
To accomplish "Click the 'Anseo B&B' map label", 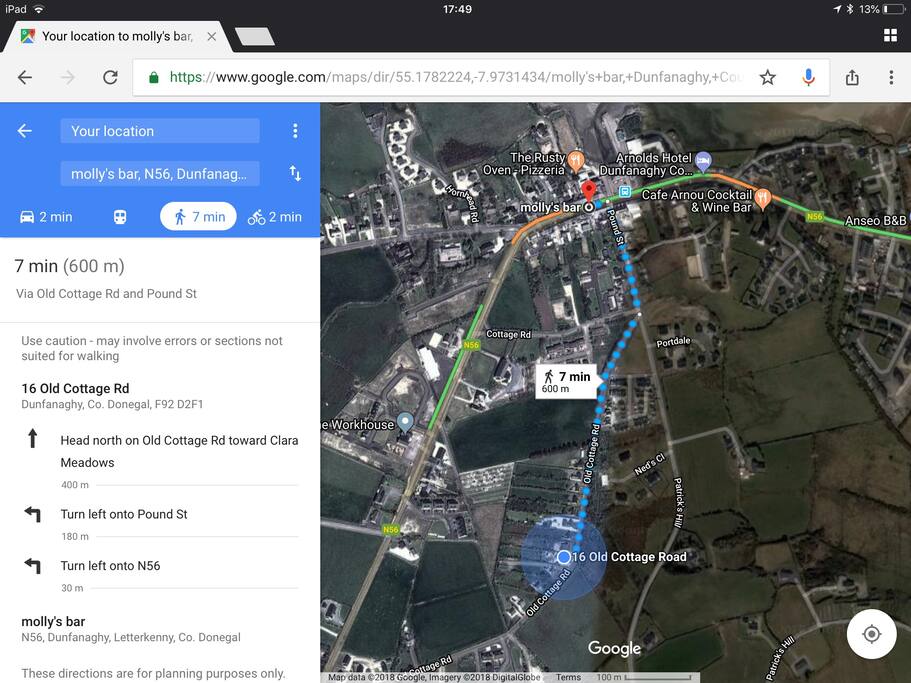I will [875, 221].
